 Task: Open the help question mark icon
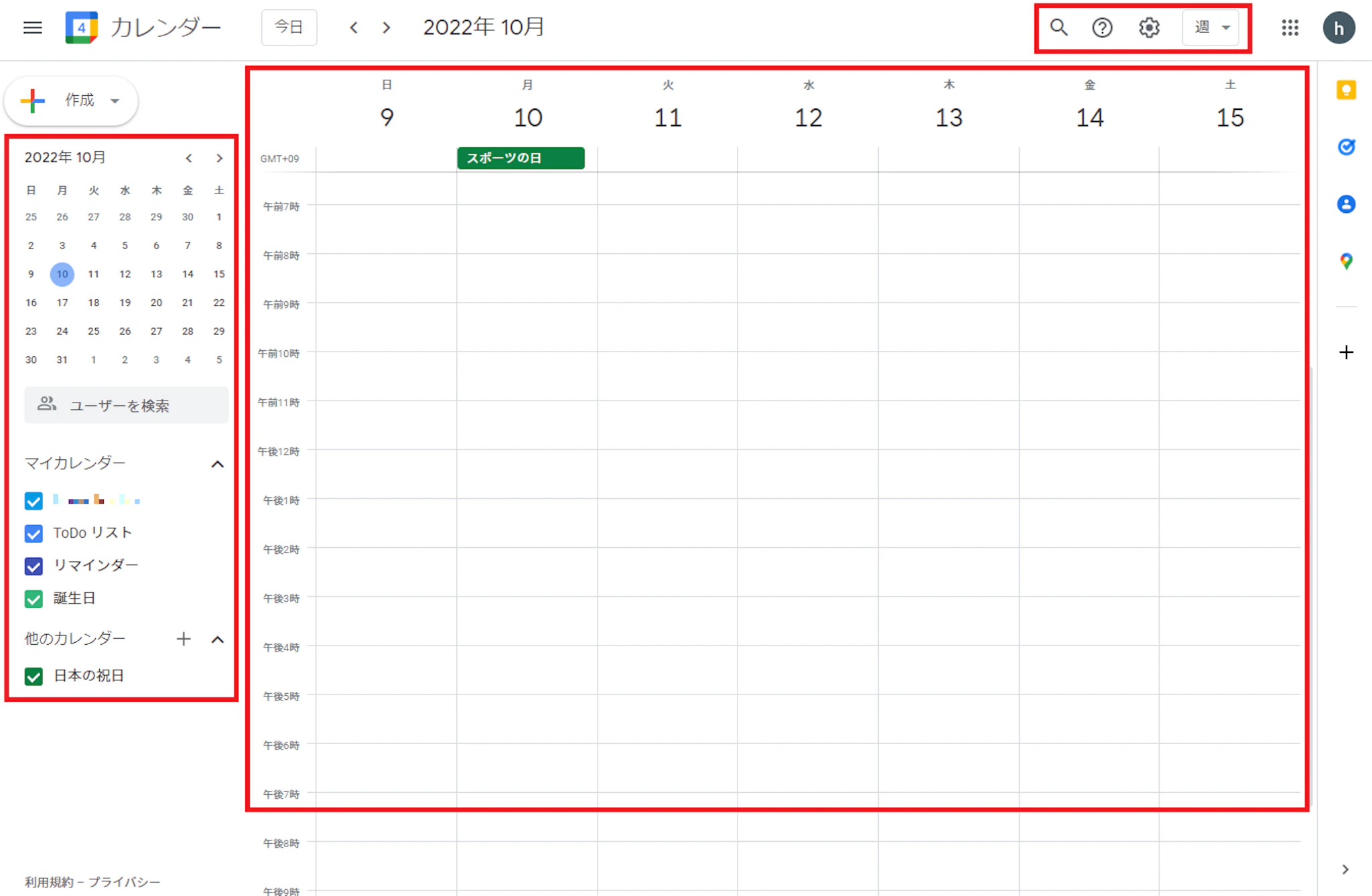[x=1102, y=27]
